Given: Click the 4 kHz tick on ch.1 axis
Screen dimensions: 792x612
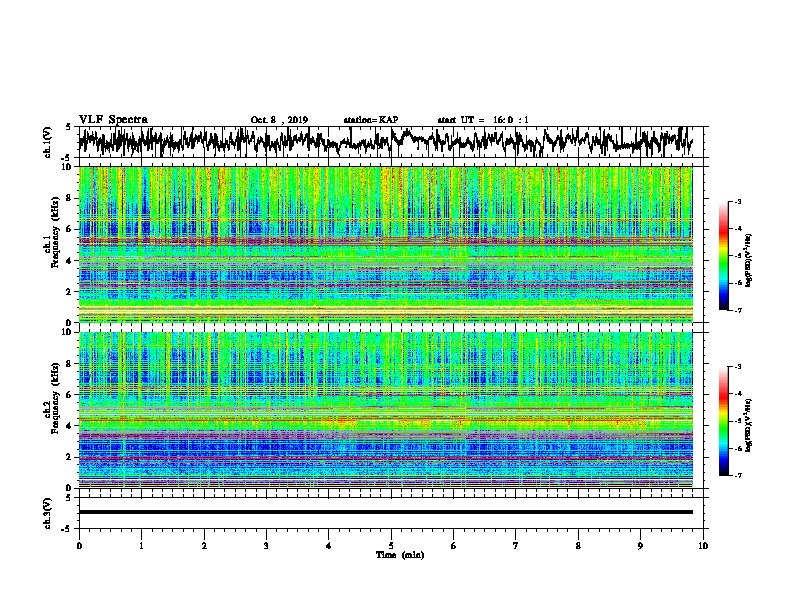Looking at the screenshot, I should pyautogui.click(x=70, y=261).
